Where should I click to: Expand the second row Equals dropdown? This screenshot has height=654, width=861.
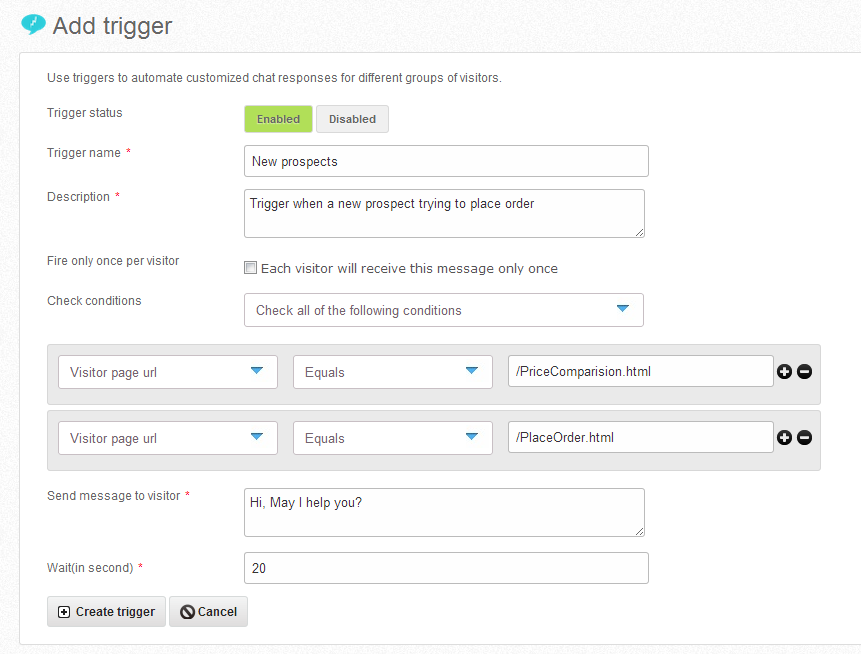click(393, 438)
